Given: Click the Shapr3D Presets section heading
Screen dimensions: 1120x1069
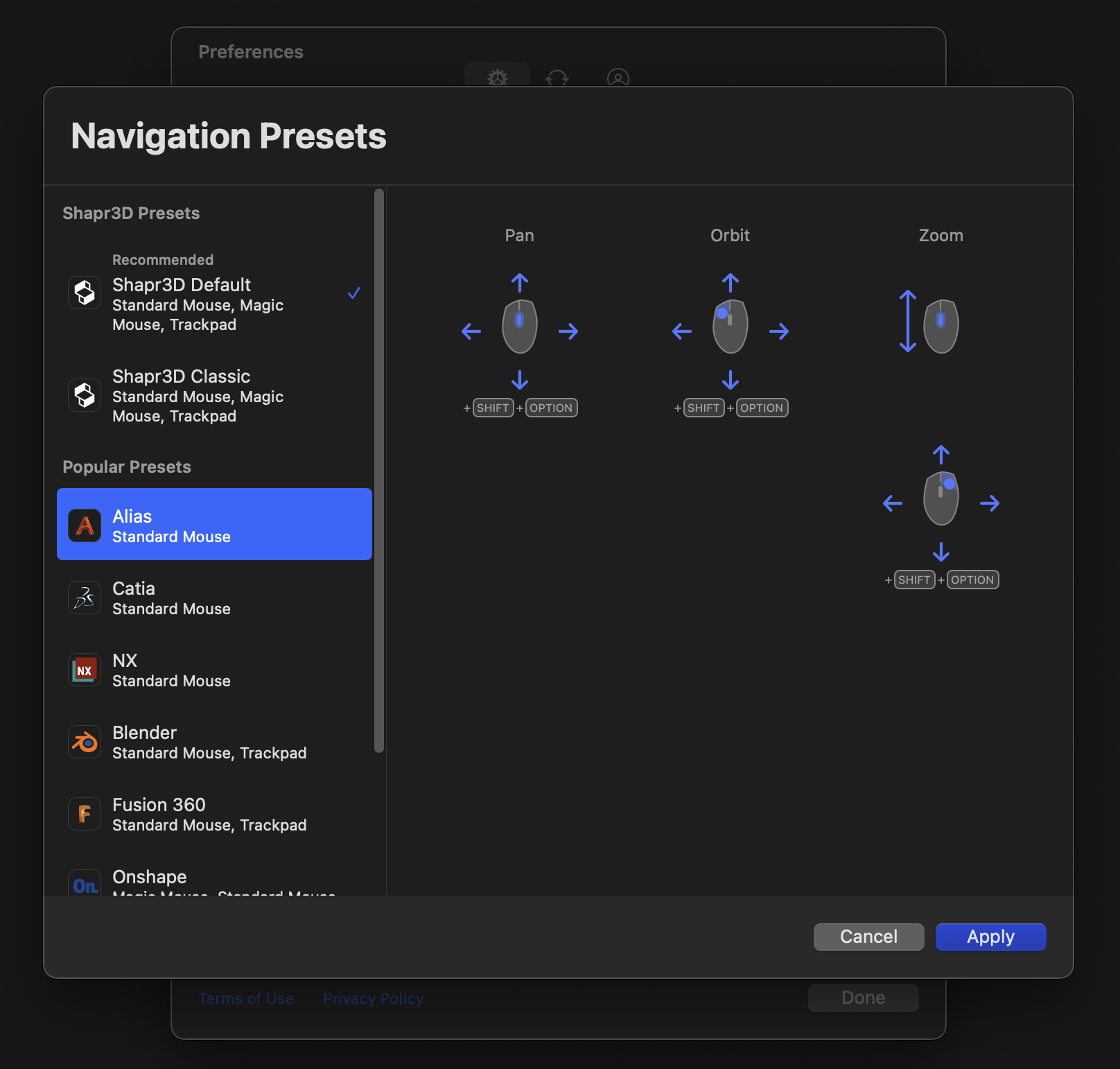Looking at the screenshot, I should tap(131, 214).
